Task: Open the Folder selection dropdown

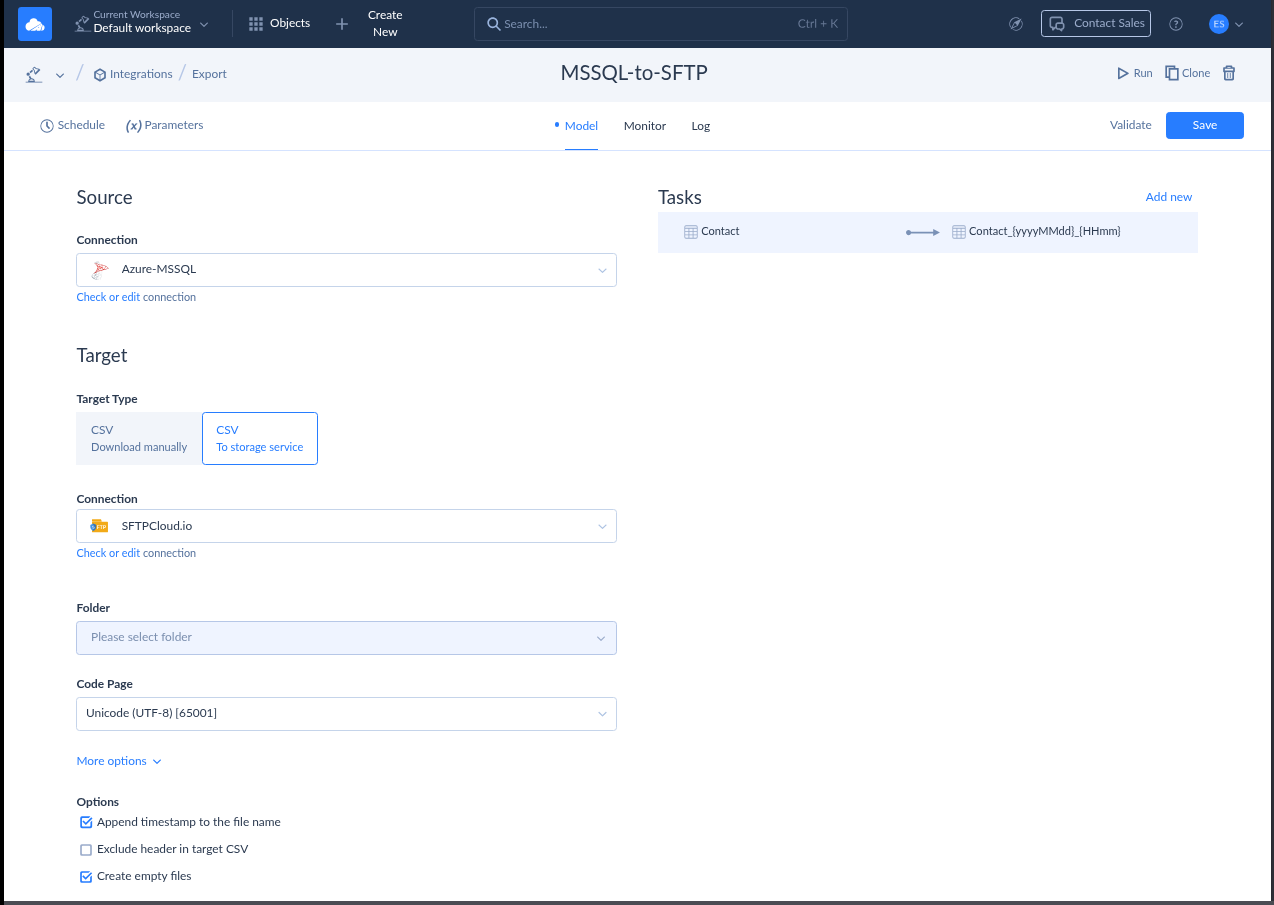Action: tap(346, 637)
